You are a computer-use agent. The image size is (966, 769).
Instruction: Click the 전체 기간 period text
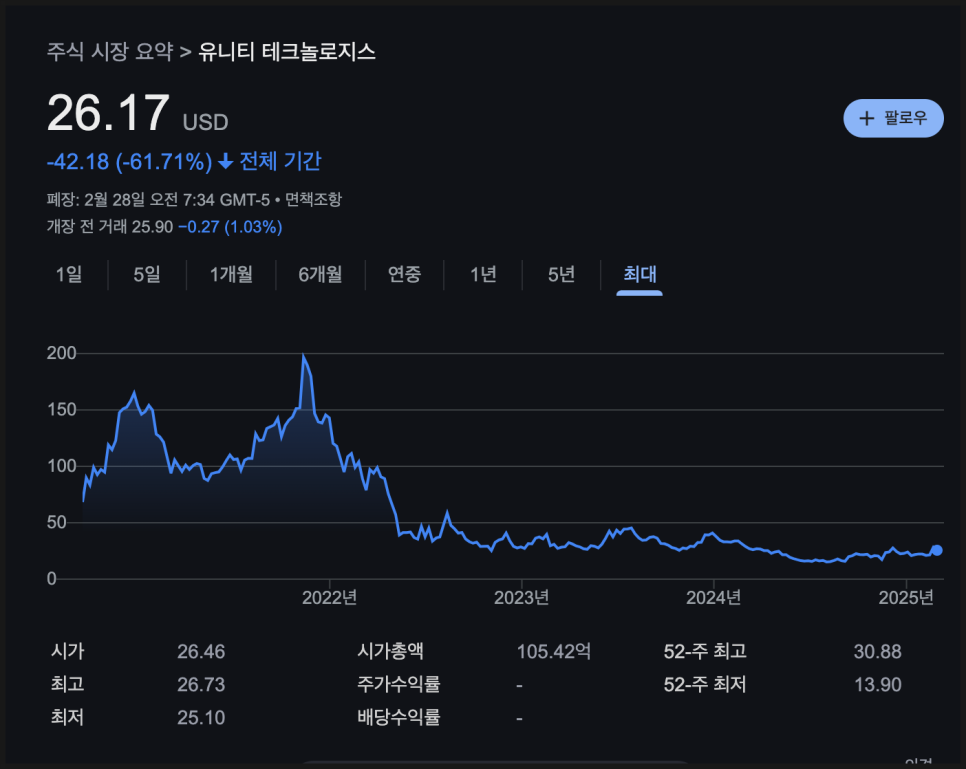coord(280,161)
